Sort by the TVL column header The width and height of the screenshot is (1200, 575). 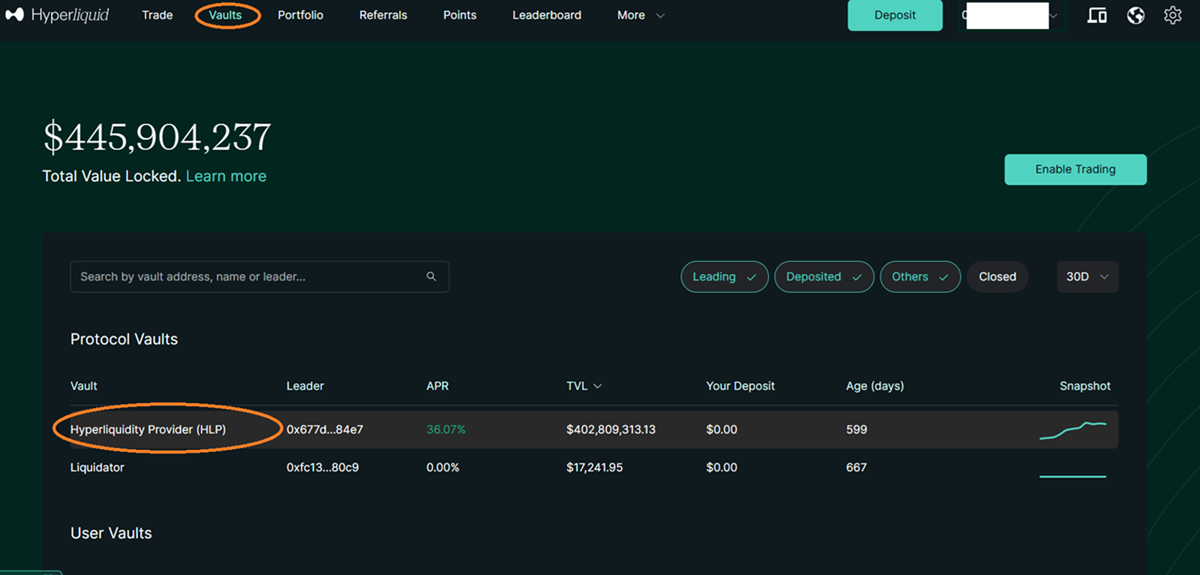(x=584, y=386)
